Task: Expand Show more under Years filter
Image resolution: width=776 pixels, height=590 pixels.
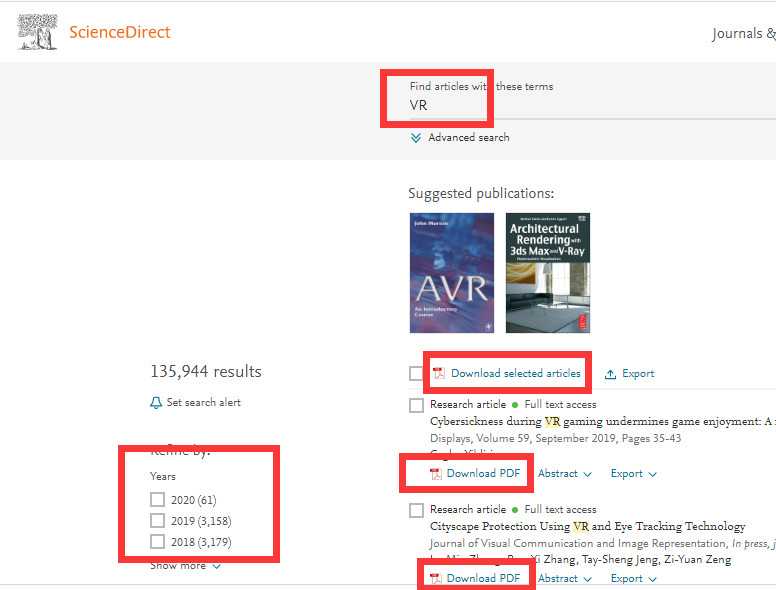Action: [x=185, y=566]
